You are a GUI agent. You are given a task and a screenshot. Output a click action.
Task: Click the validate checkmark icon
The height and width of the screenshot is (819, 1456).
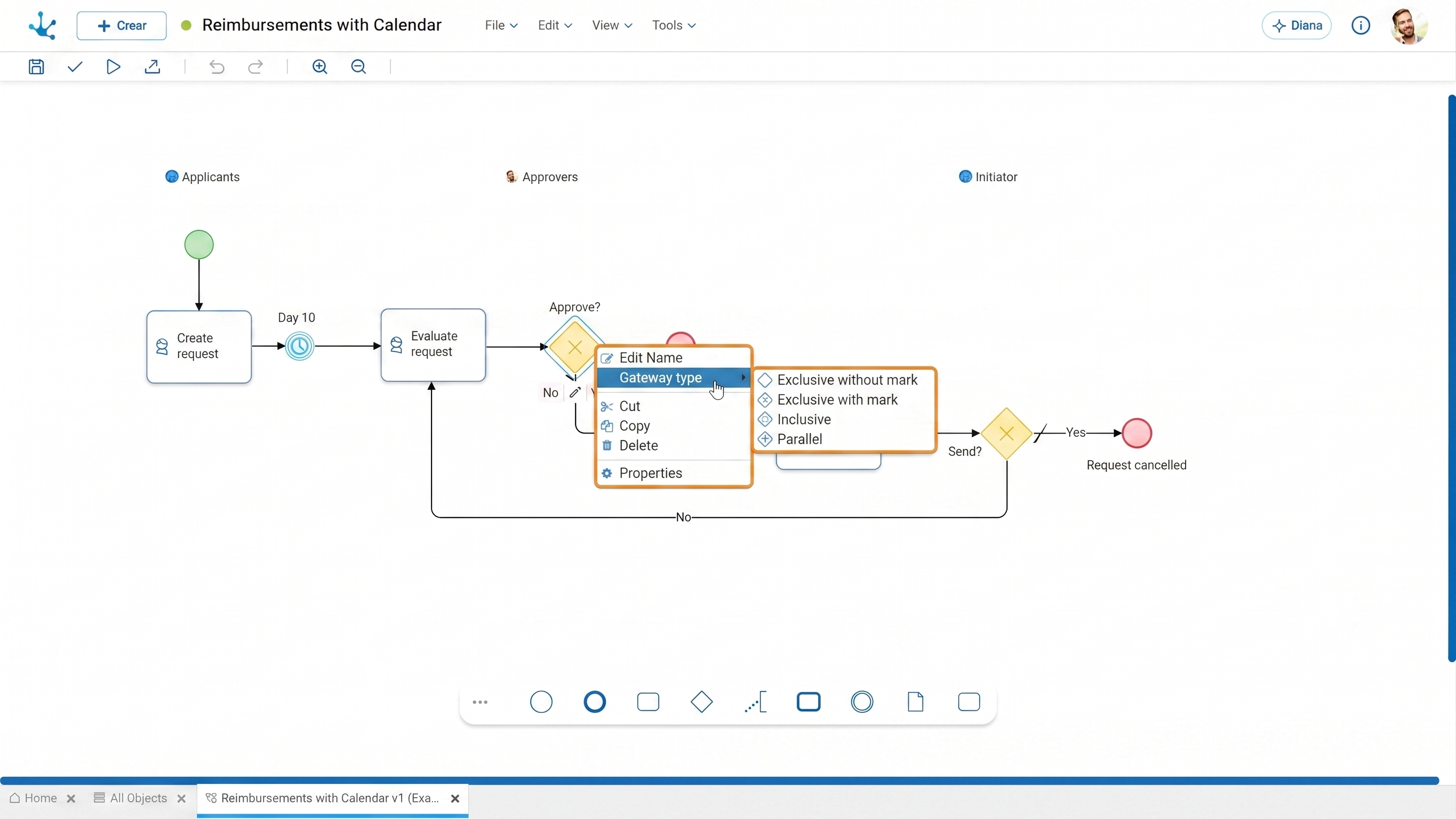pyautogui.click(x=75, y=67)
